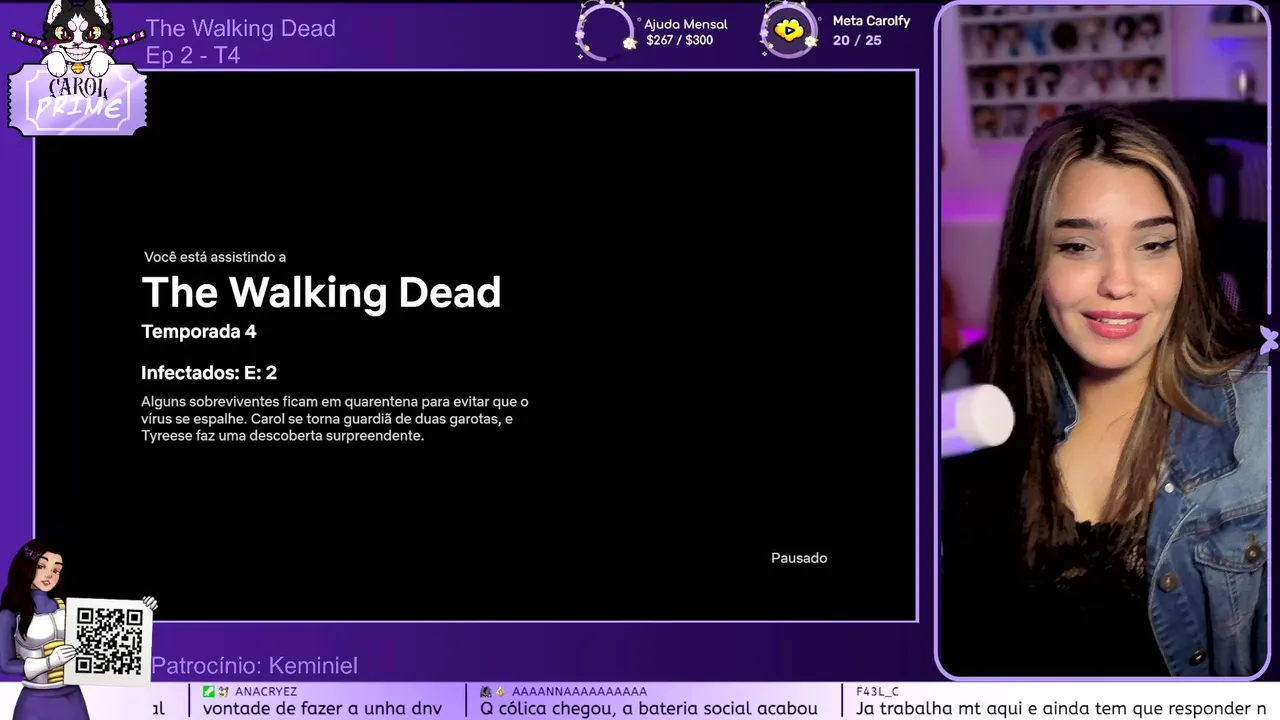
Task: Click message 'vontade de fazer a unha dnv'
Action: (322, 708)
